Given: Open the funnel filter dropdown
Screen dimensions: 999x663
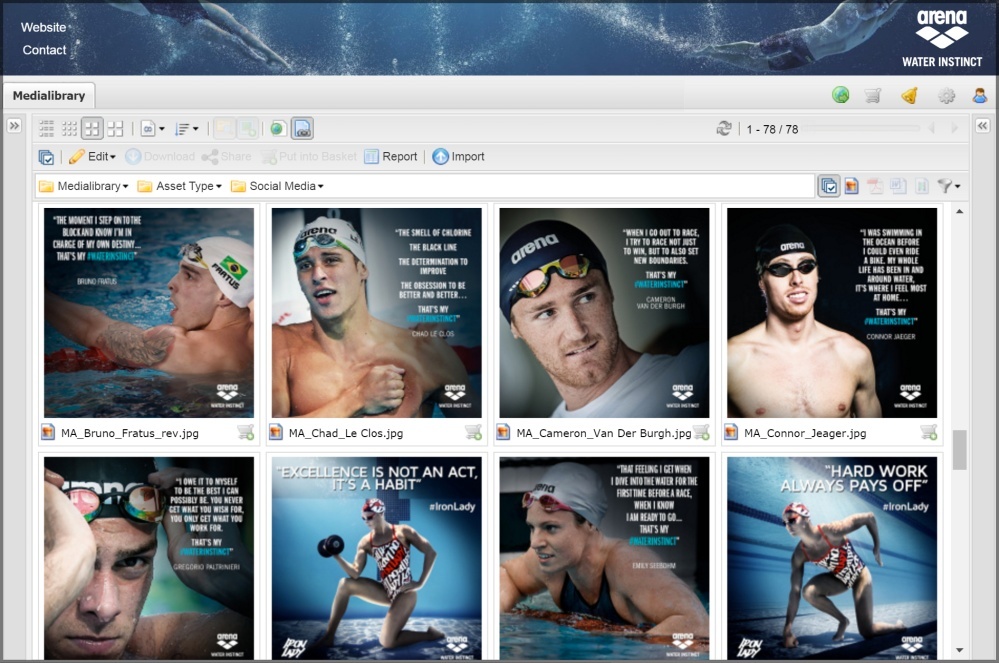Looking at the screenshot, I should pos(949,186).
